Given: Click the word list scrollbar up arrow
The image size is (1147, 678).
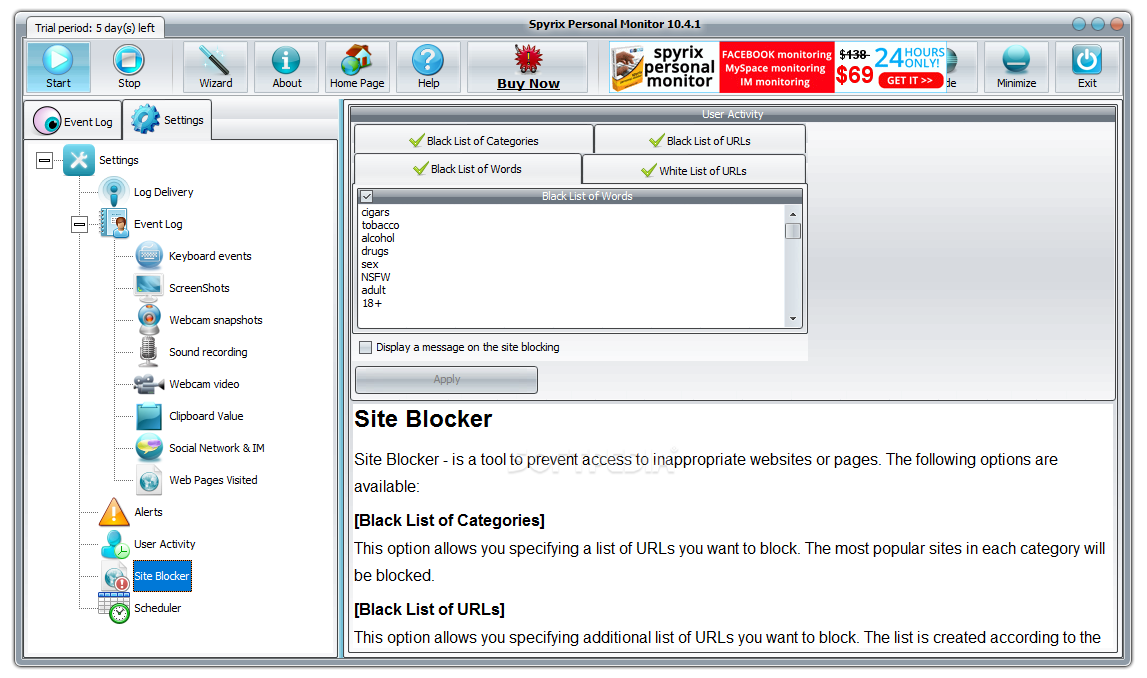Looking at the screenshot, I should (792, 214).
